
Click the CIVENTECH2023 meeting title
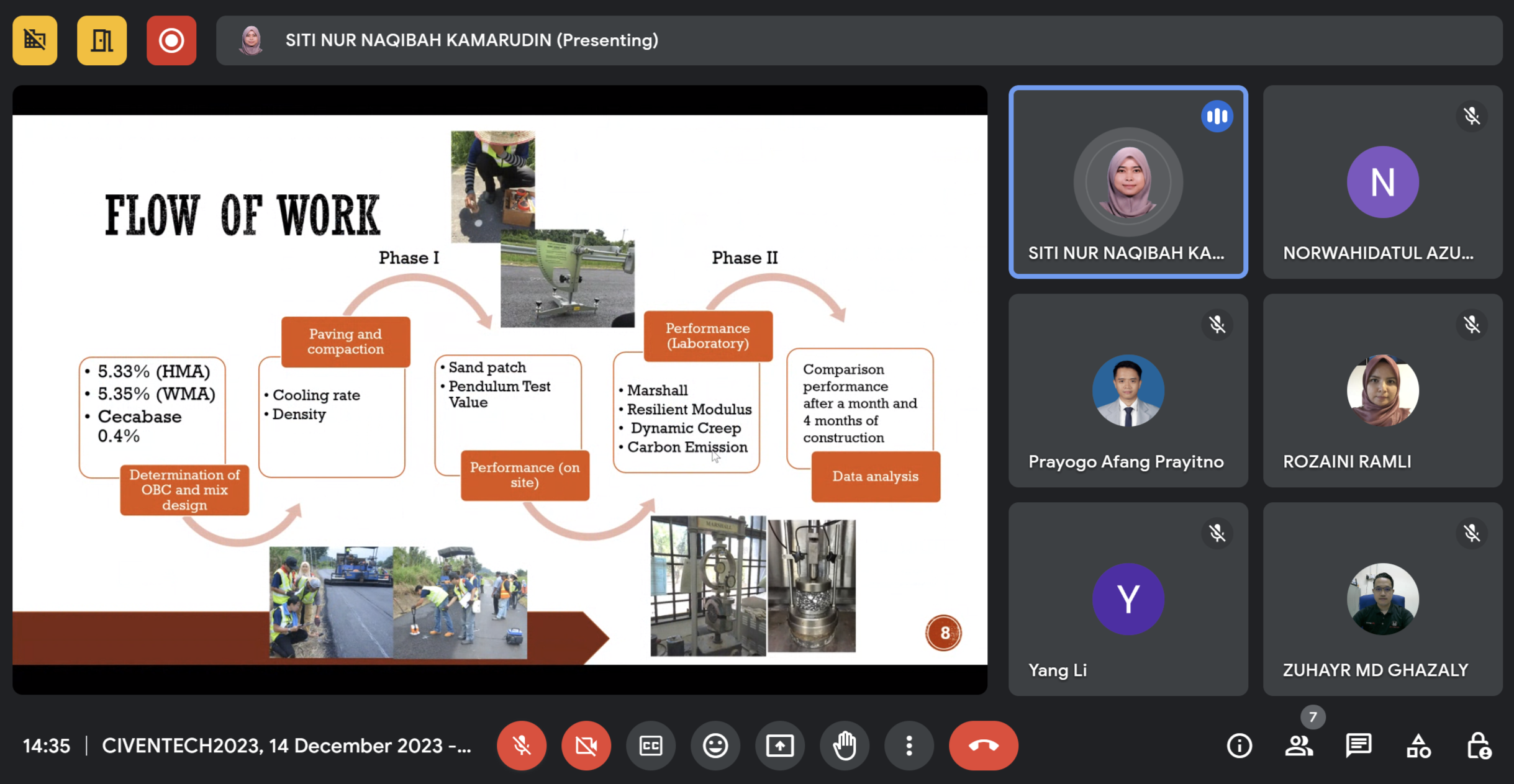pos(286,746)
